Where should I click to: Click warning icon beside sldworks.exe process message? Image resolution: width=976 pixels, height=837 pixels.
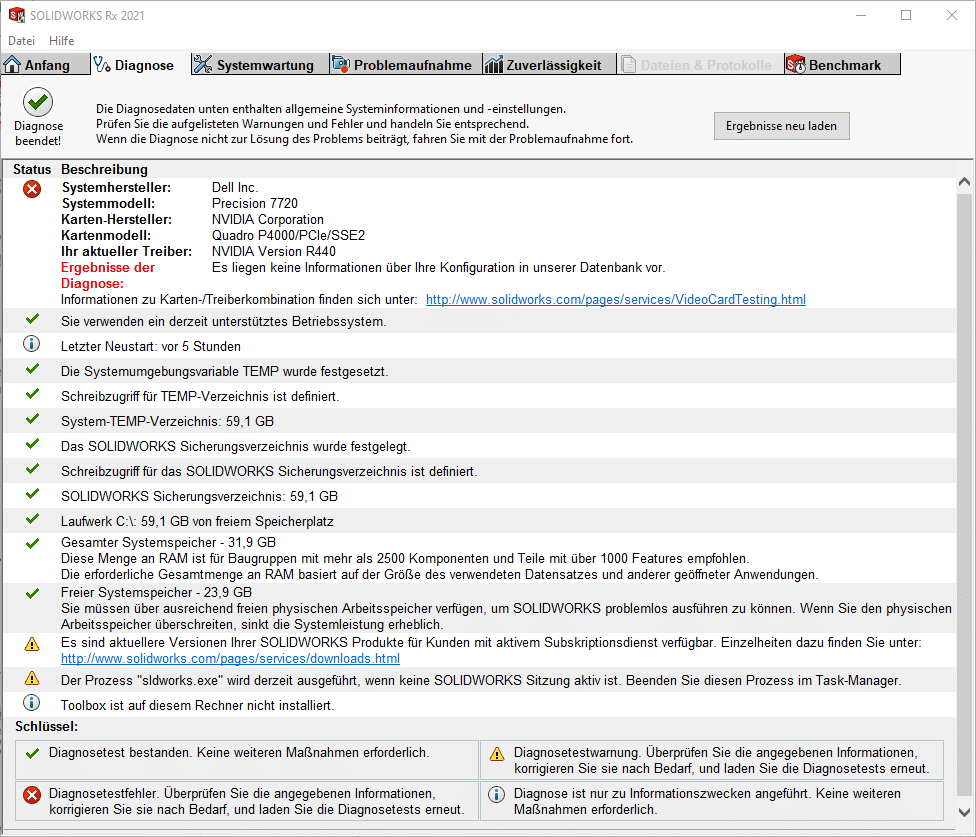tap(32, 679)
